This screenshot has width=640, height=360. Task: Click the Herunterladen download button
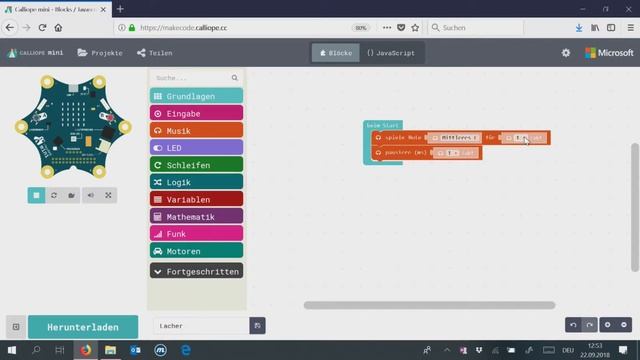(83, 327)
